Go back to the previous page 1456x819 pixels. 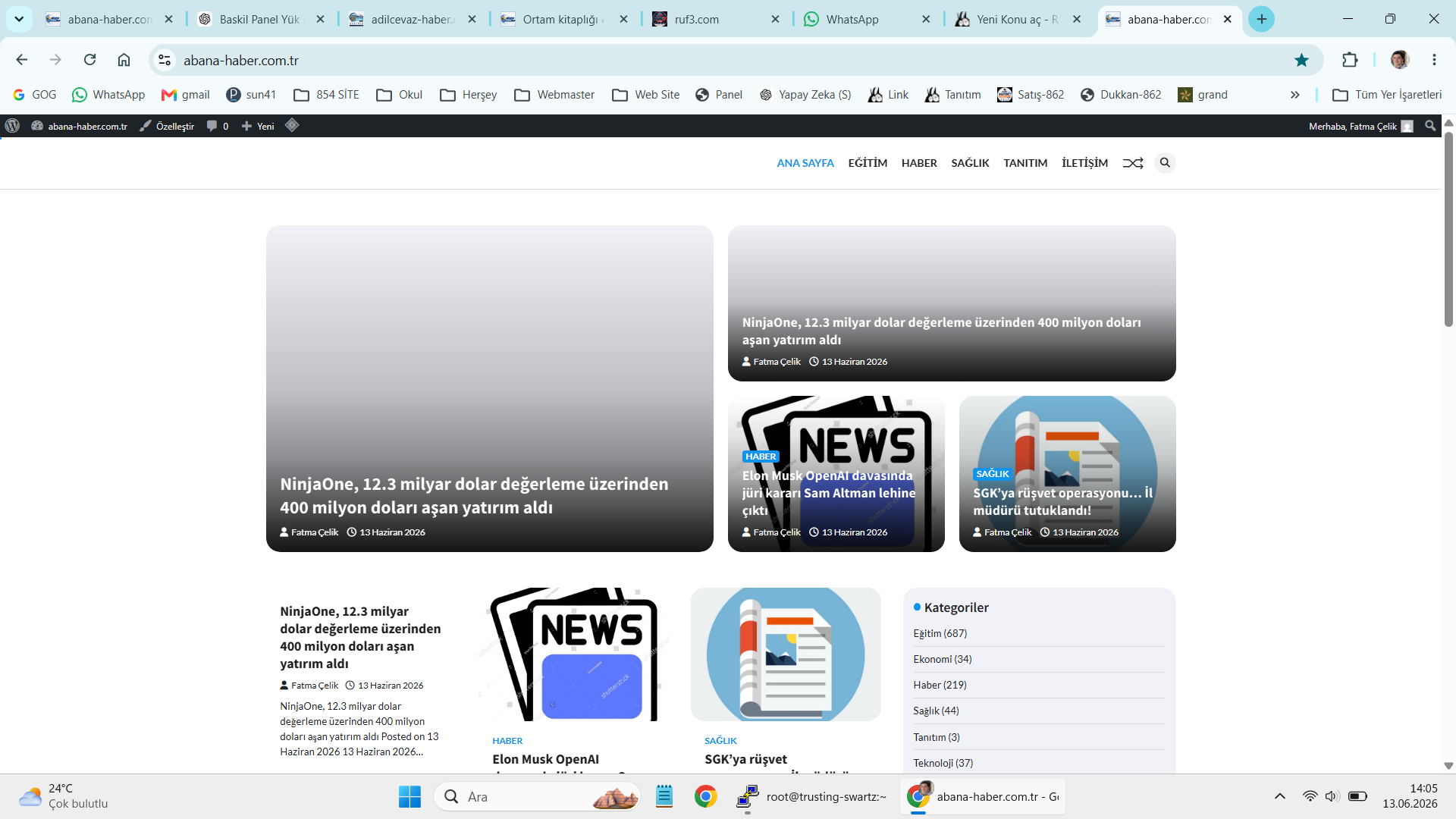(21, 60)
